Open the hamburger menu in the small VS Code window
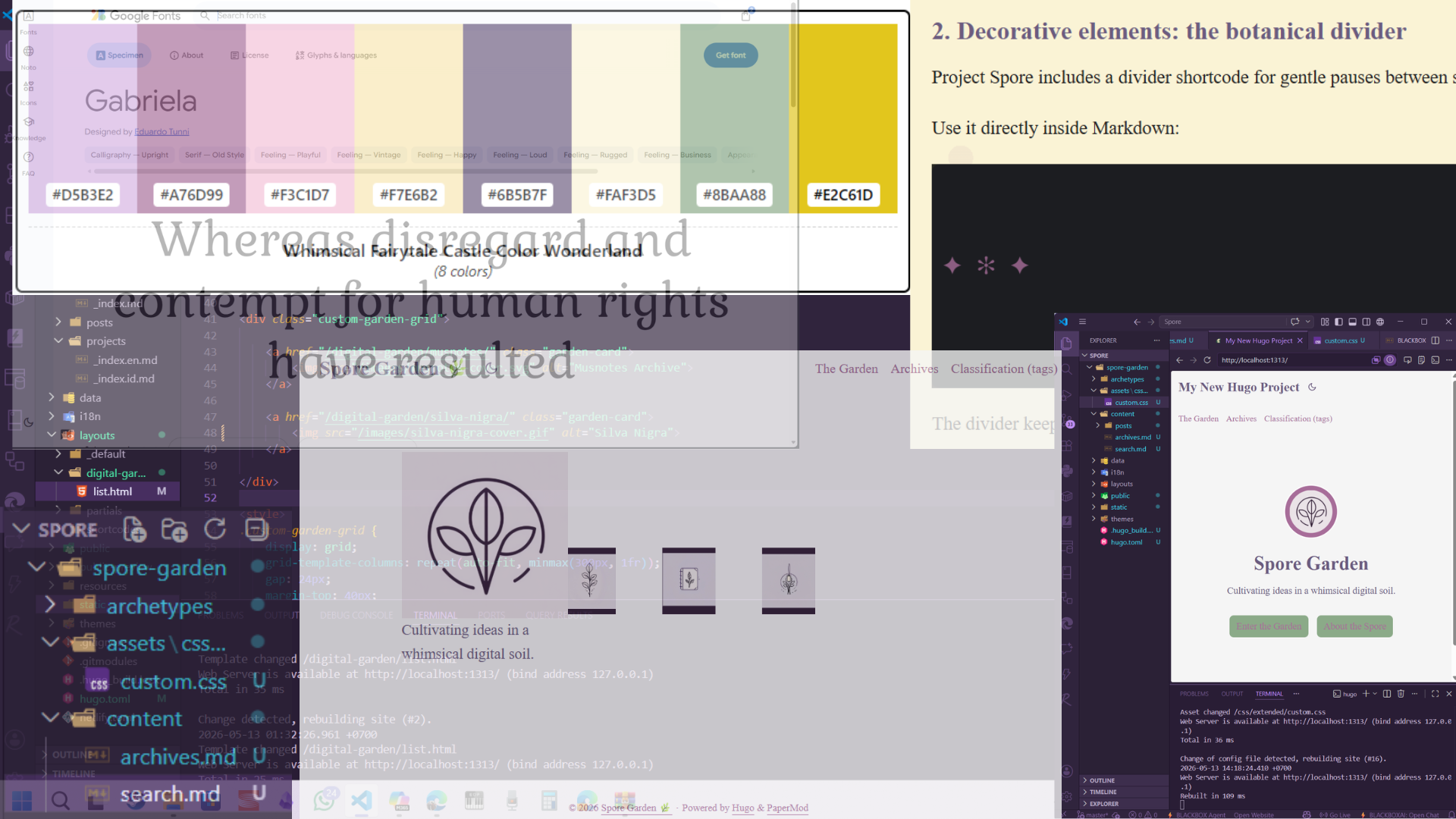 click(1082, 322)
